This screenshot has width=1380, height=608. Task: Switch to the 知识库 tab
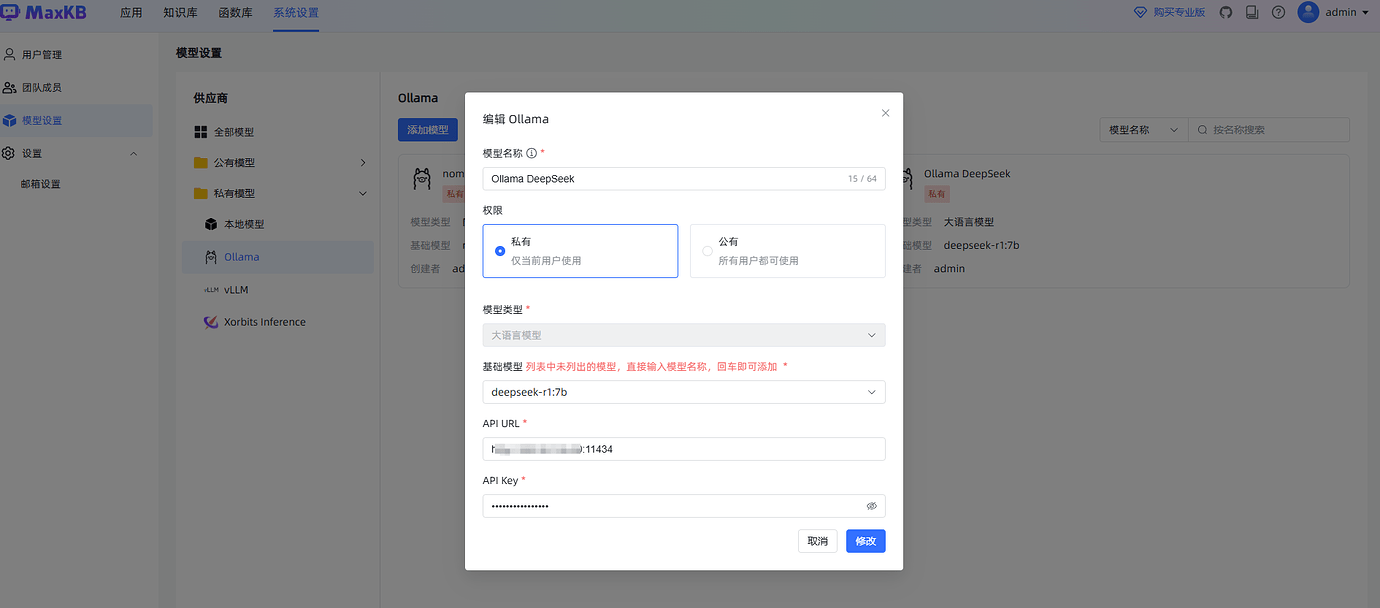pyautogui.click(x=179, y=12)
